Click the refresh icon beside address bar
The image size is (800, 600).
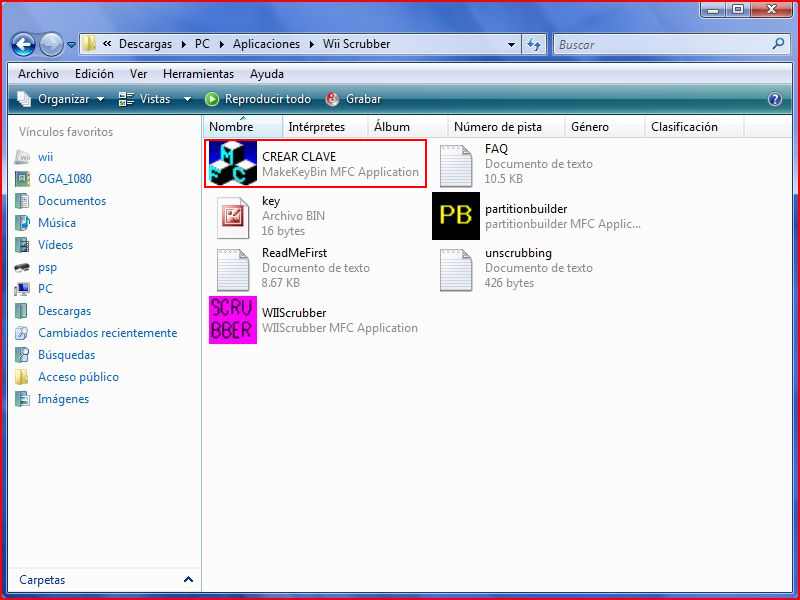(x=534, y=44)
